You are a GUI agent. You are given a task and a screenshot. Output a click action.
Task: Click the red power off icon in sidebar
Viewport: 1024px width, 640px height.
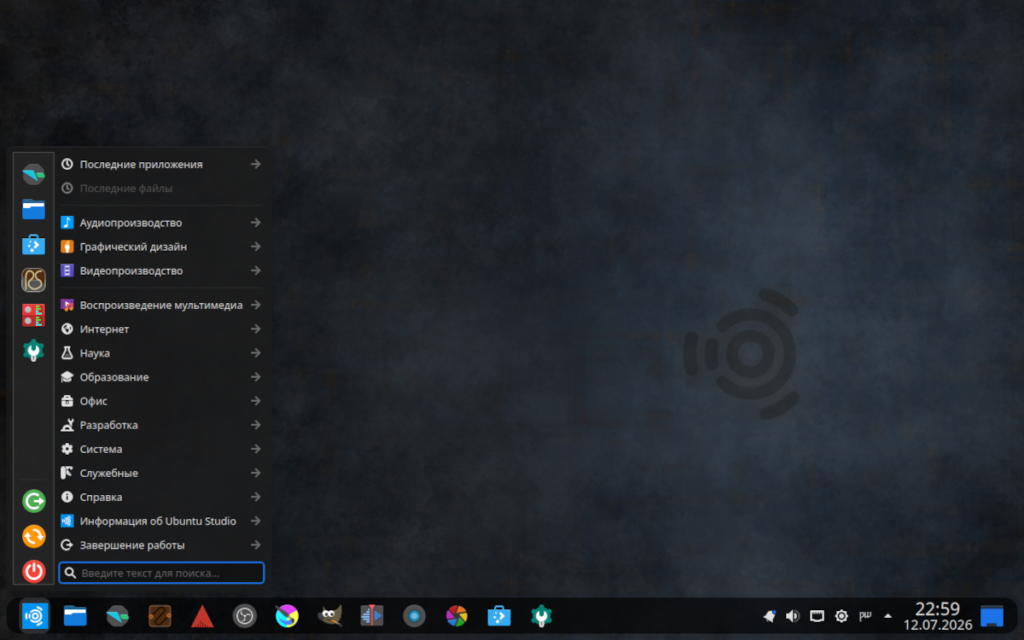click(x=33, y=571)
